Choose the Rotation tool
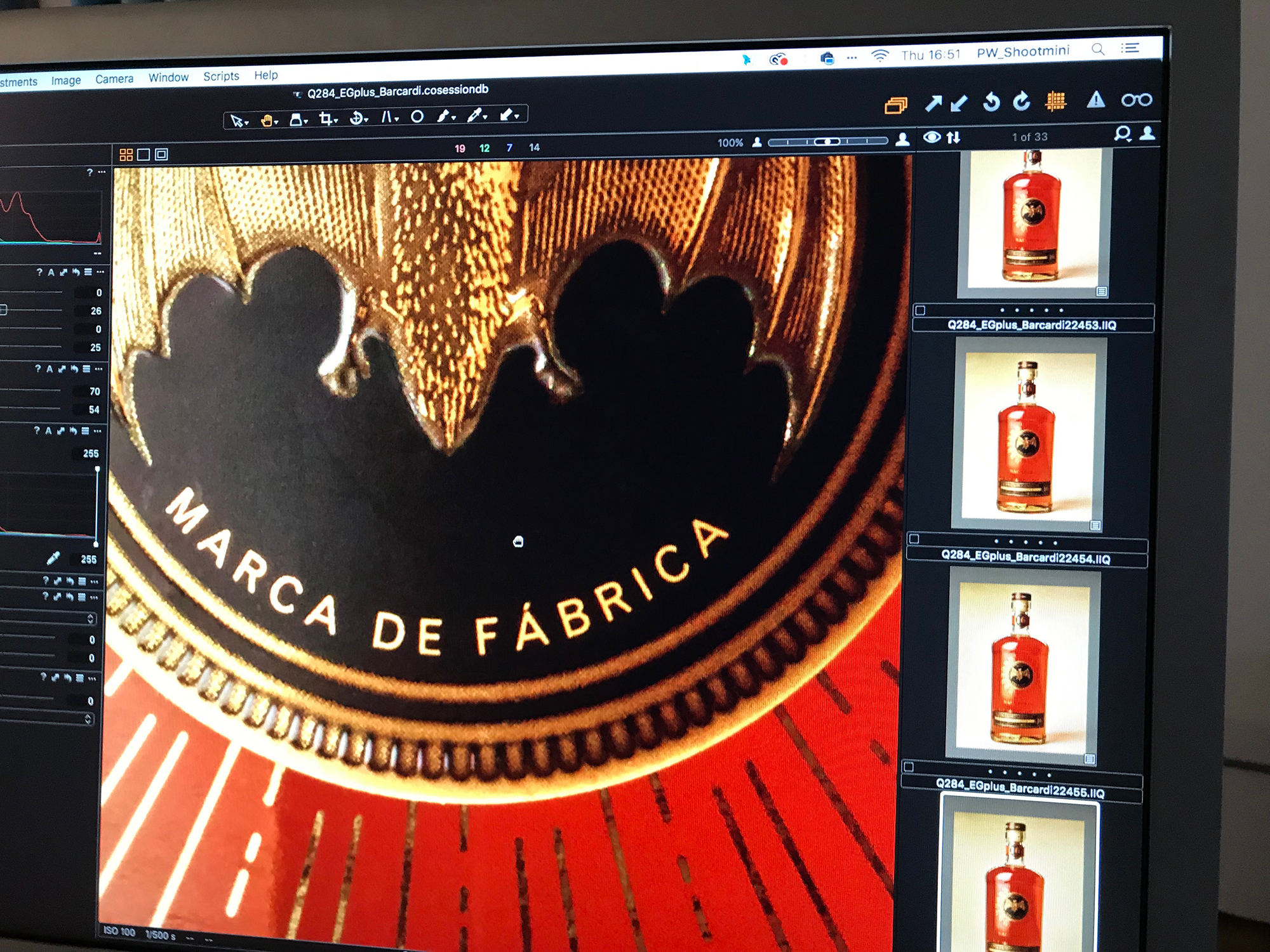The width and height of the screenshot is (1270, 952). tap(358, 118)
